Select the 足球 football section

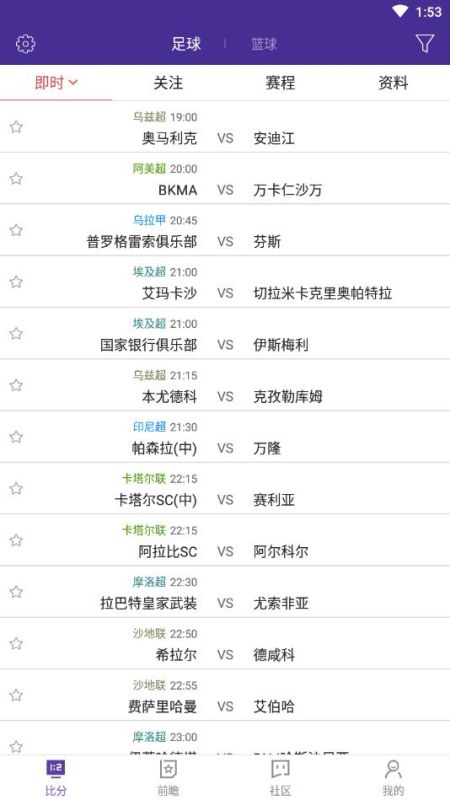point(186,44)
